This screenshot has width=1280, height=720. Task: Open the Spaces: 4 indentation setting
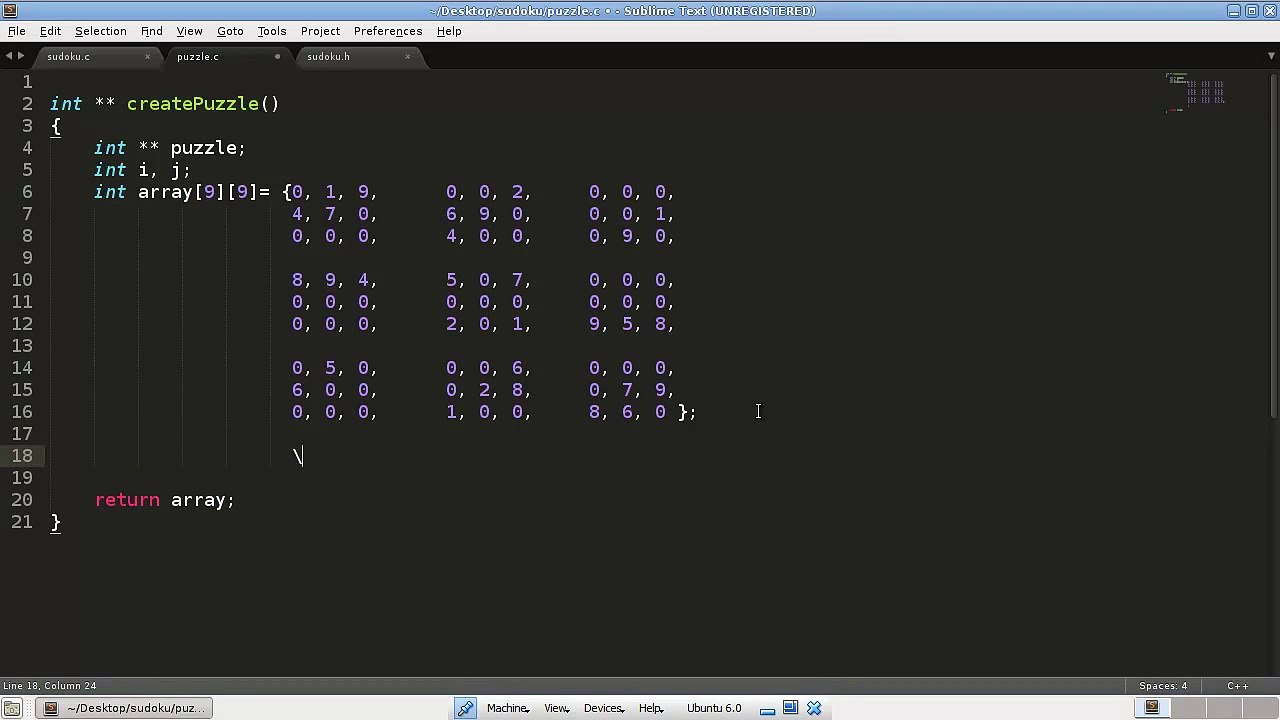[x=1163, y=686]
